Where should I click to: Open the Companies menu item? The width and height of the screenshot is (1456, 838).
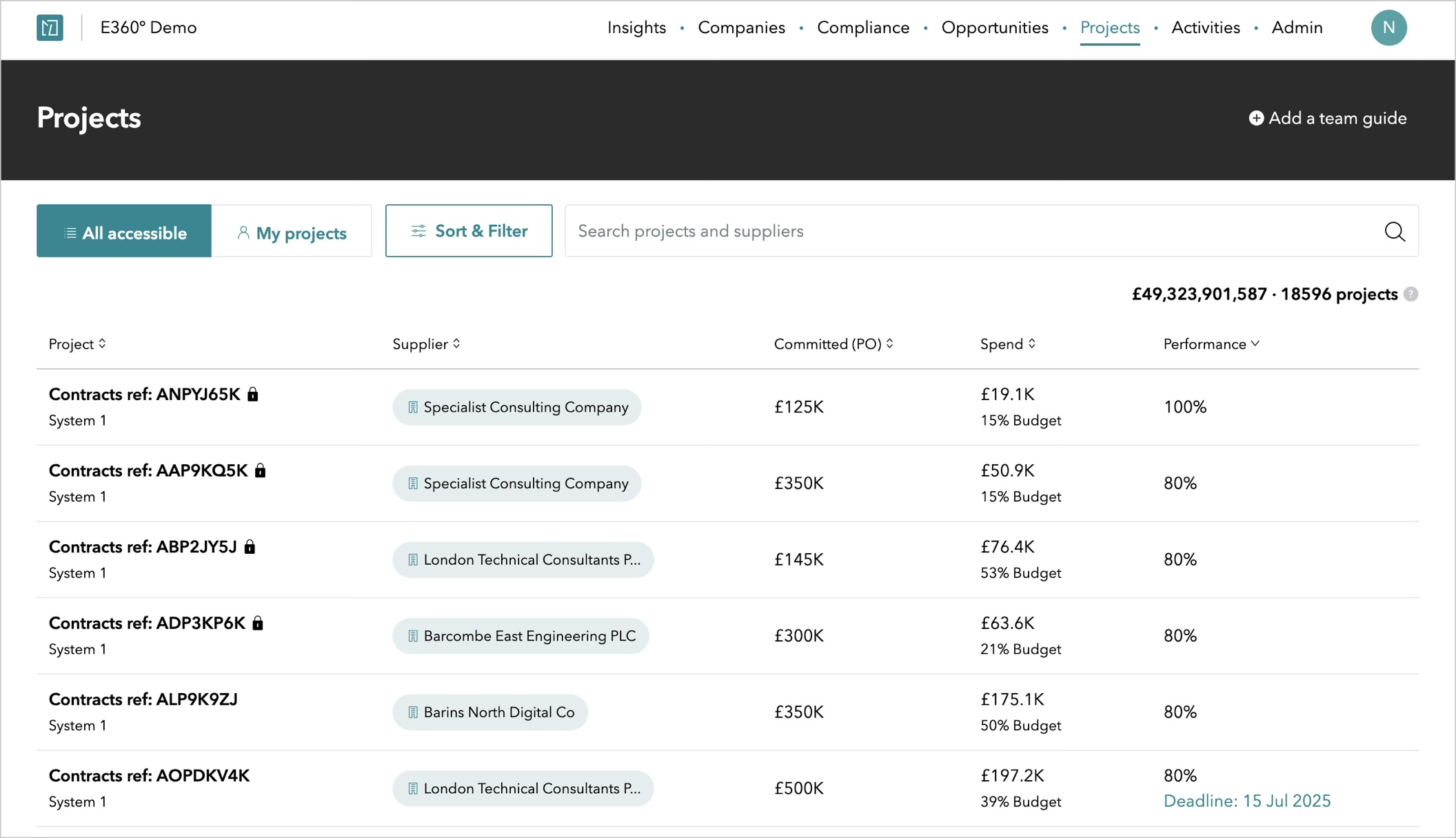tap(741, 28)
